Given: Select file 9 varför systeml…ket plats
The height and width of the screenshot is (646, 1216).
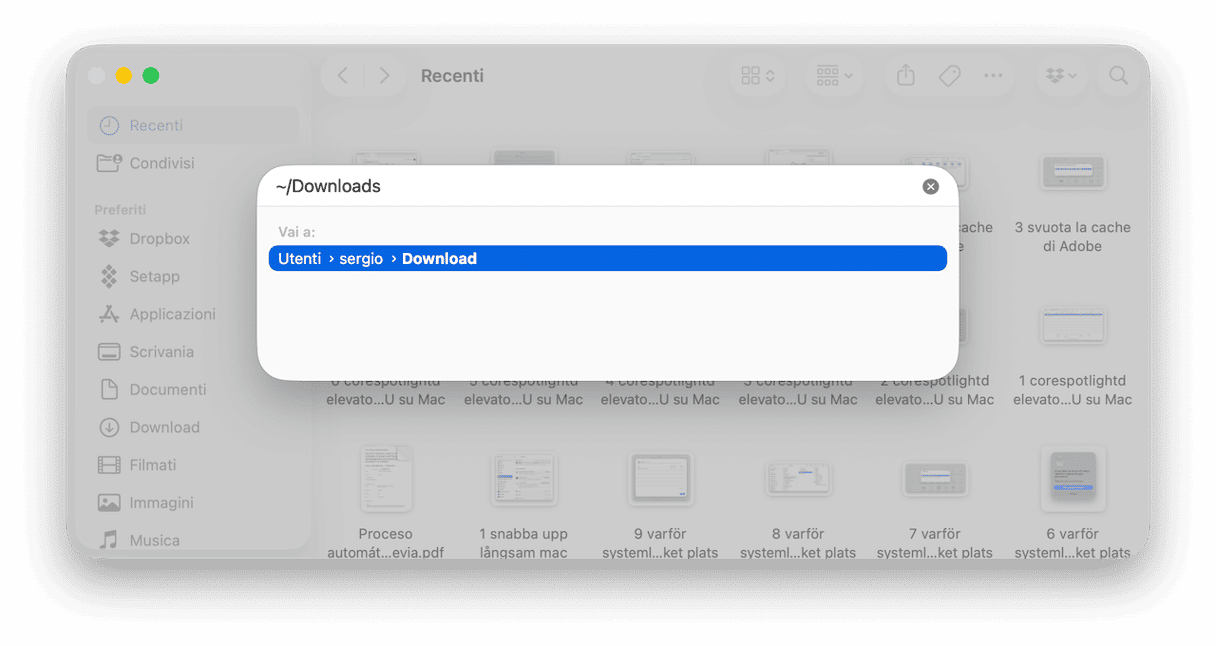Looking at the screenshot, I should [660, 503].
